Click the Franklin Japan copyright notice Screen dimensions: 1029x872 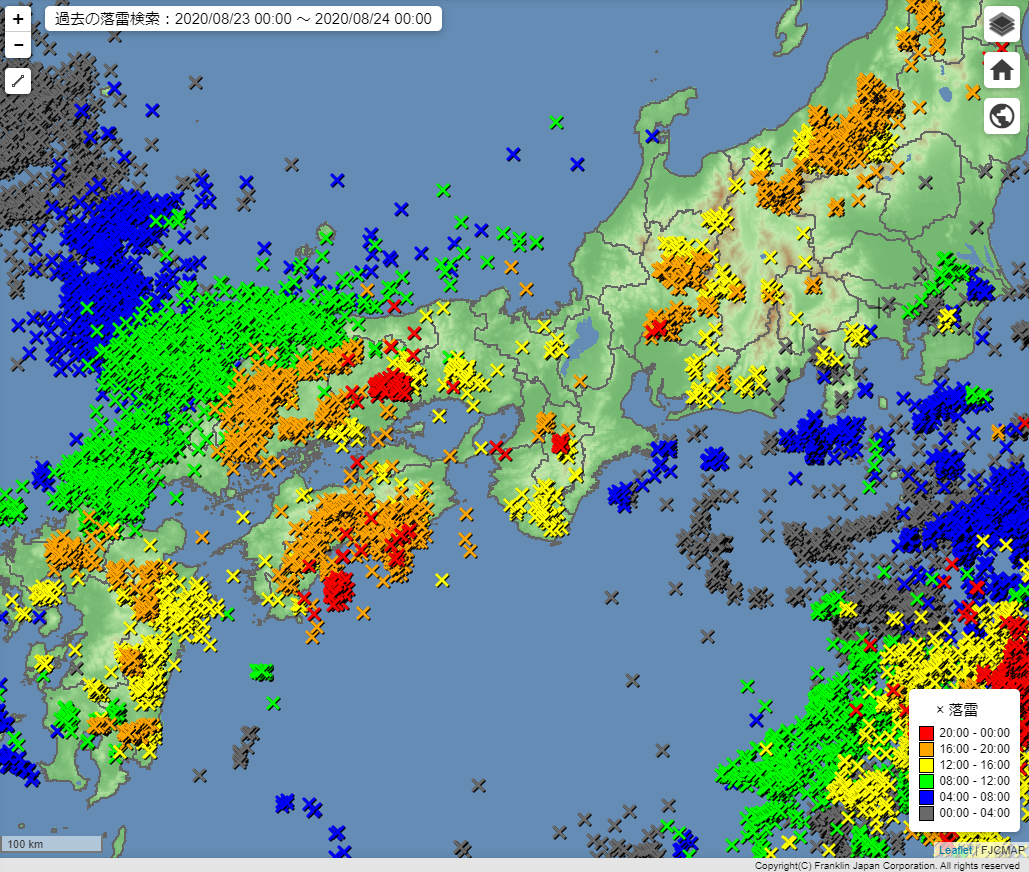(x=886, y=865)
